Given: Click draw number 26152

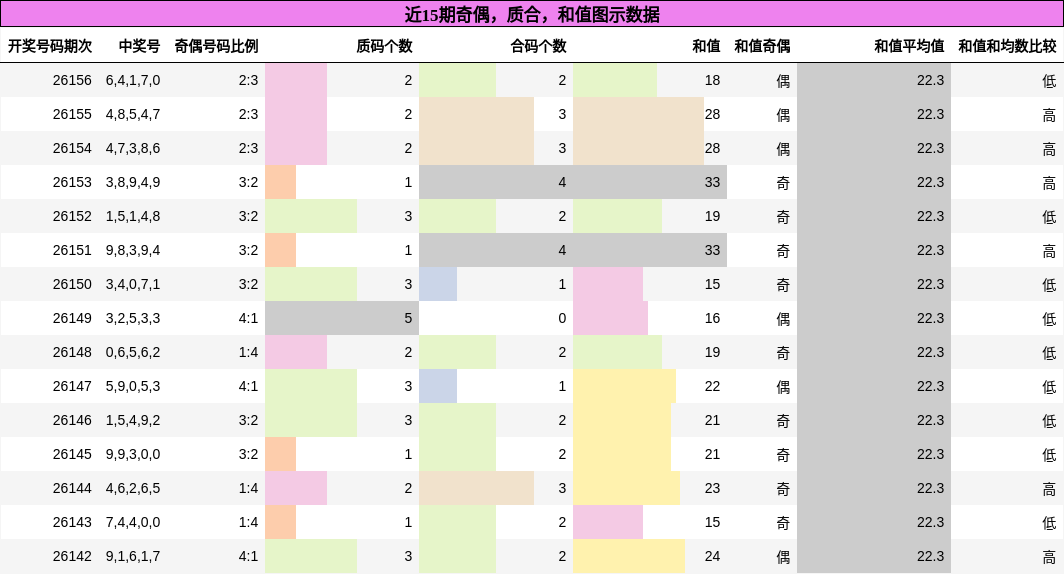Looking at the screenshot, I should click(x=72, y=216).
